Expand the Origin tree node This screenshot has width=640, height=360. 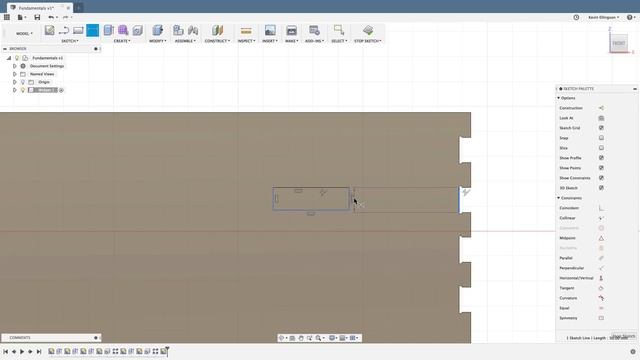[15, 82]
